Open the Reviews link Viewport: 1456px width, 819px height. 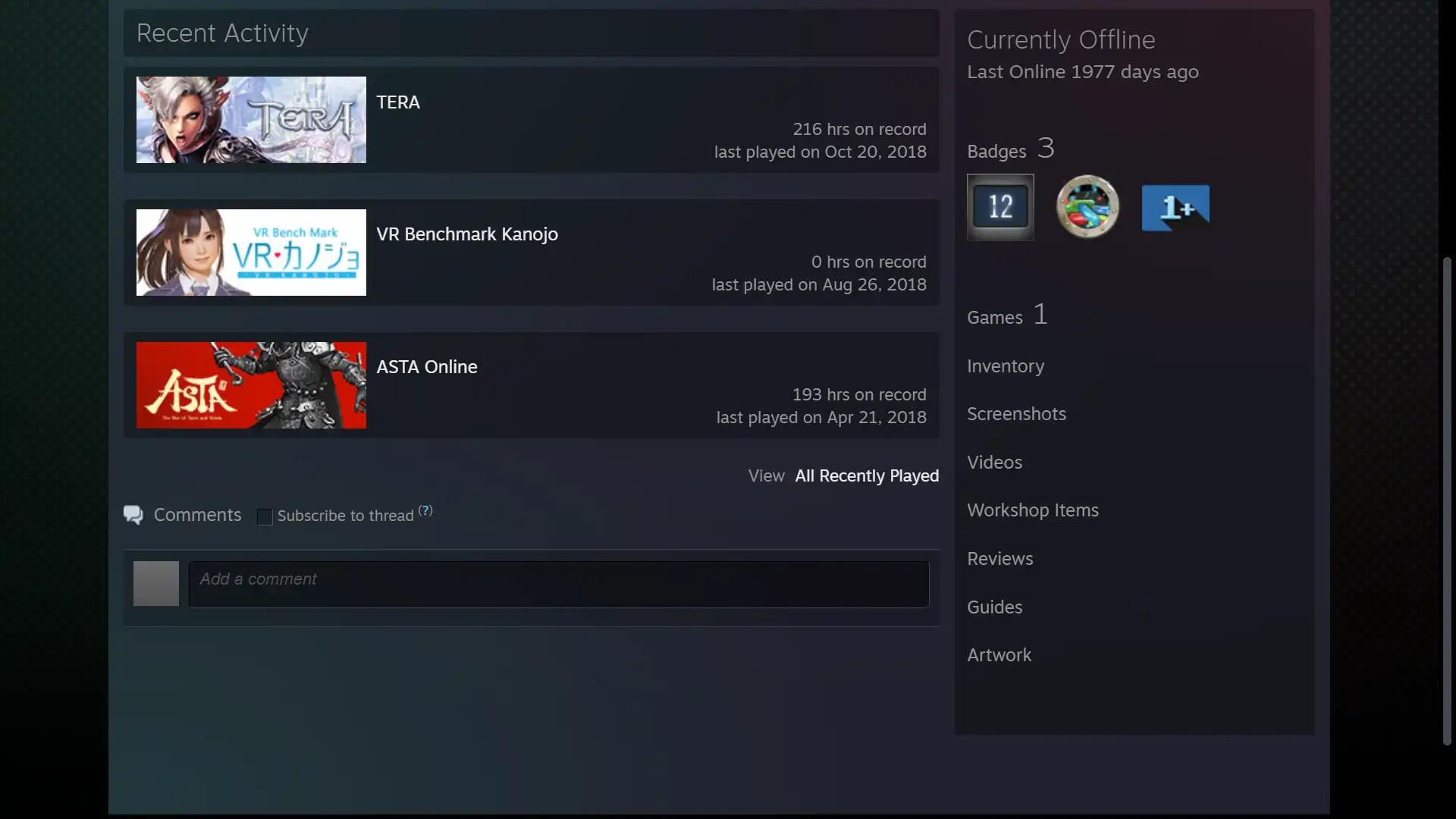click(x=999, y=559)
